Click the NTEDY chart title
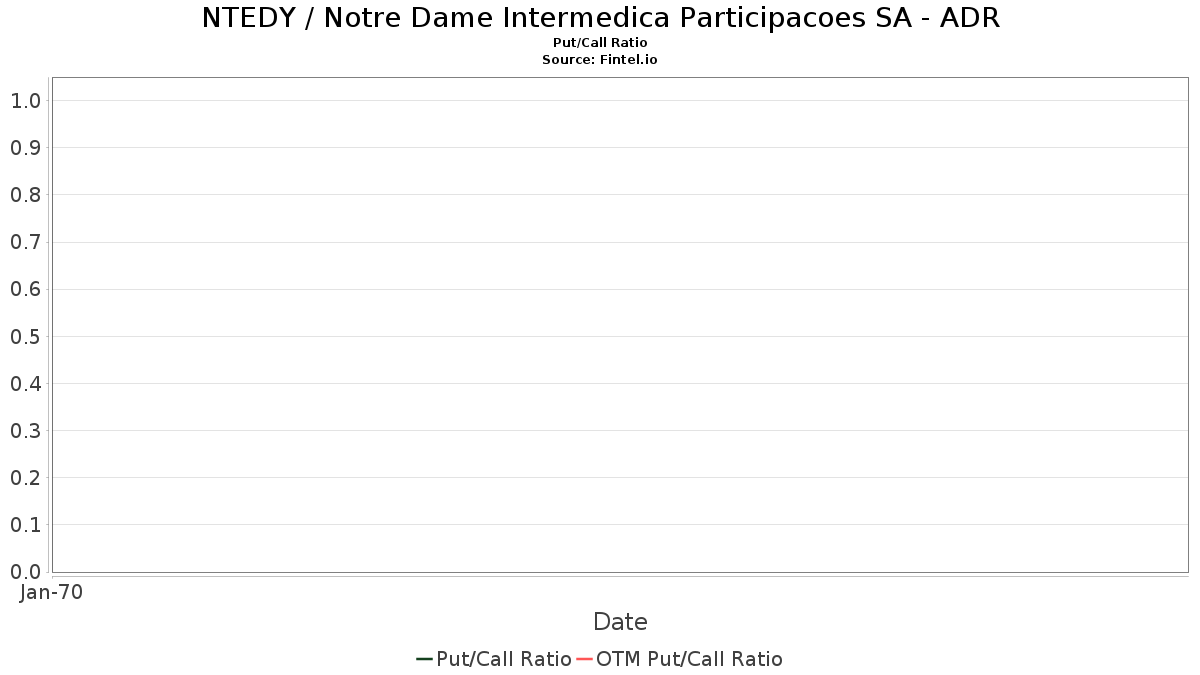This screenshot has width=1200, height=675. coord(600,18)
